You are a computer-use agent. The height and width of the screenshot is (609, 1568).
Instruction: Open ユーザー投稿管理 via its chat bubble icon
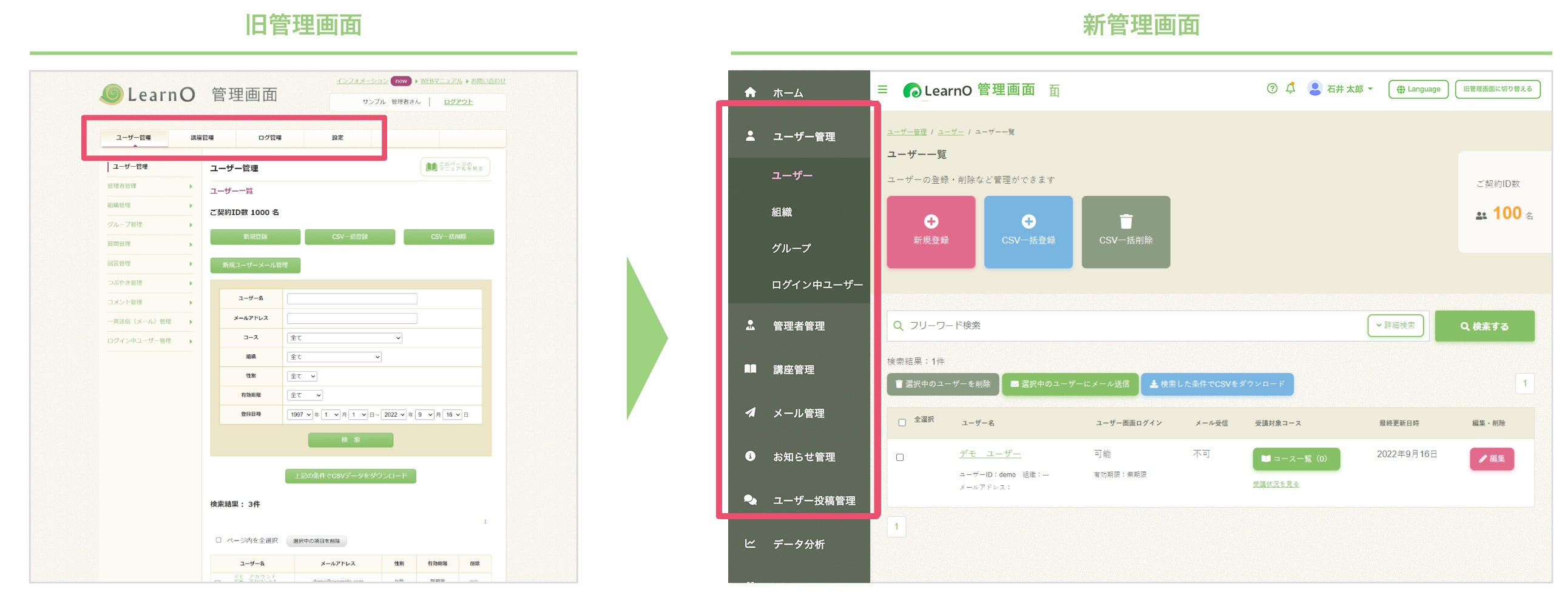(750, 500)
